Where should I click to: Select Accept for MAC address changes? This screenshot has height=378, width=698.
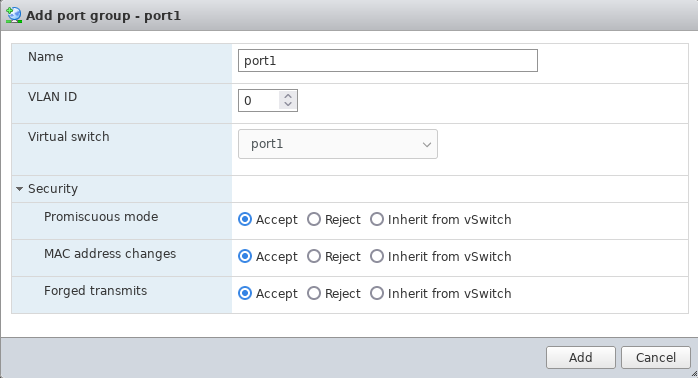pyautogui.click(x=245, y=256)
